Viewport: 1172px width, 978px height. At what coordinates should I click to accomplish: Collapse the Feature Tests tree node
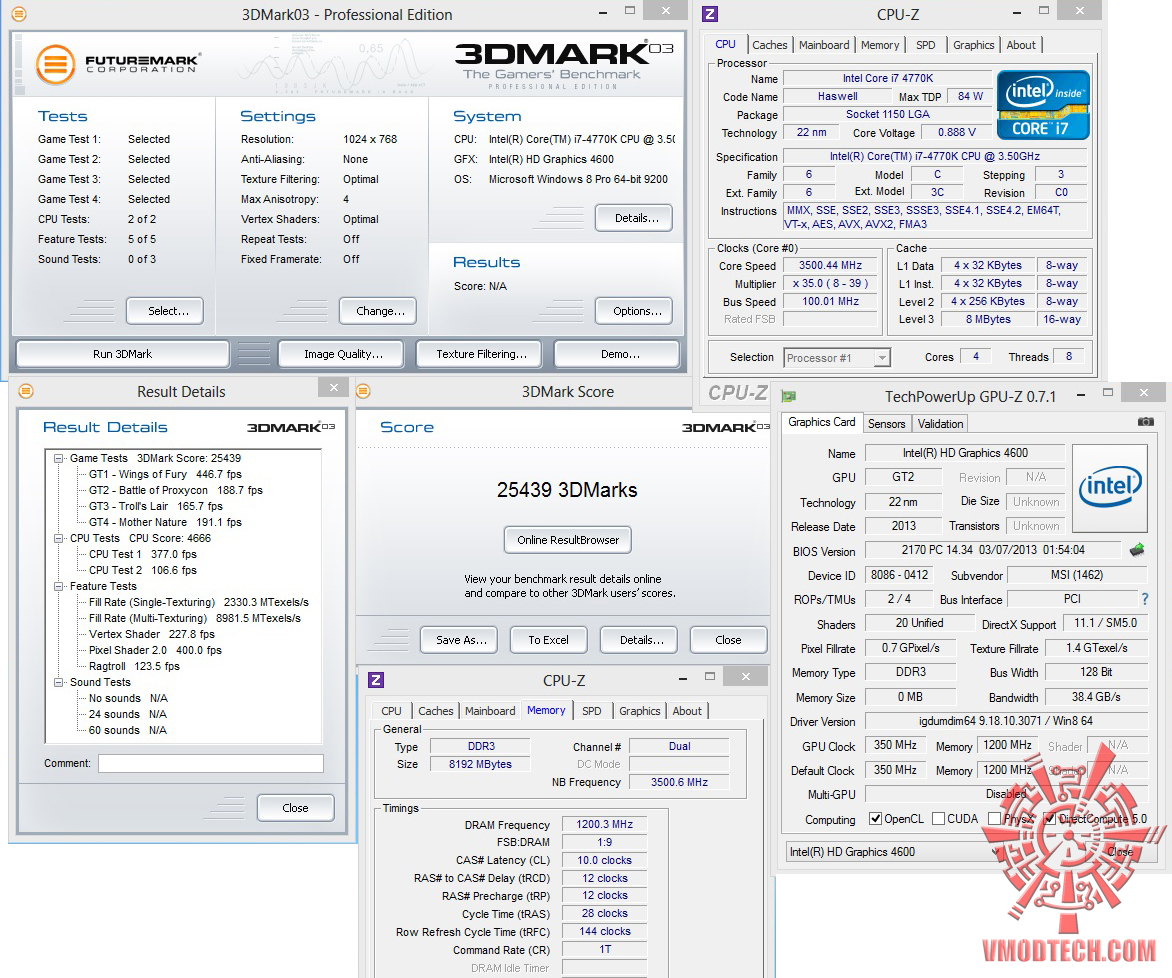pos(59,586)
